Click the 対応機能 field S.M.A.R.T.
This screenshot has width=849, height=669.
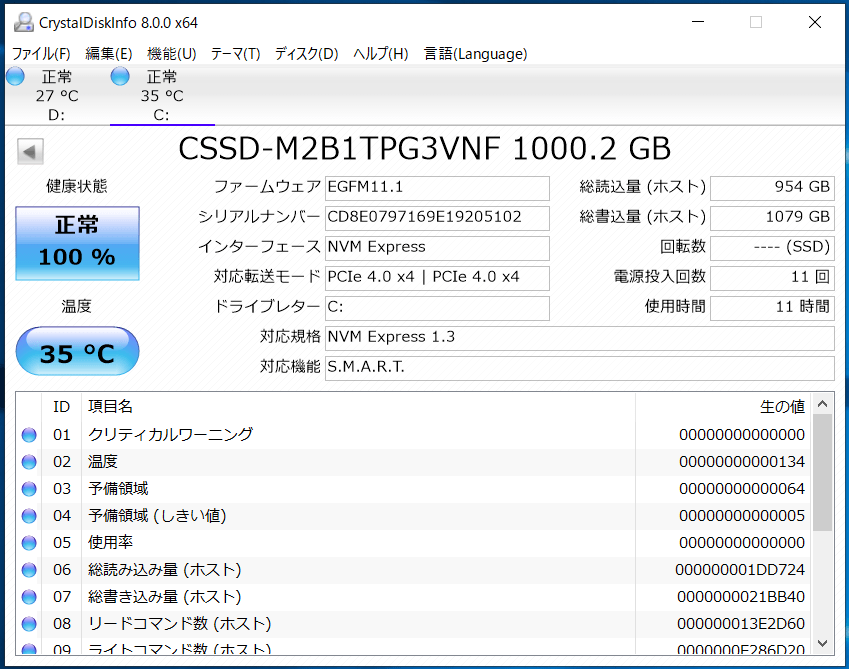579,368
